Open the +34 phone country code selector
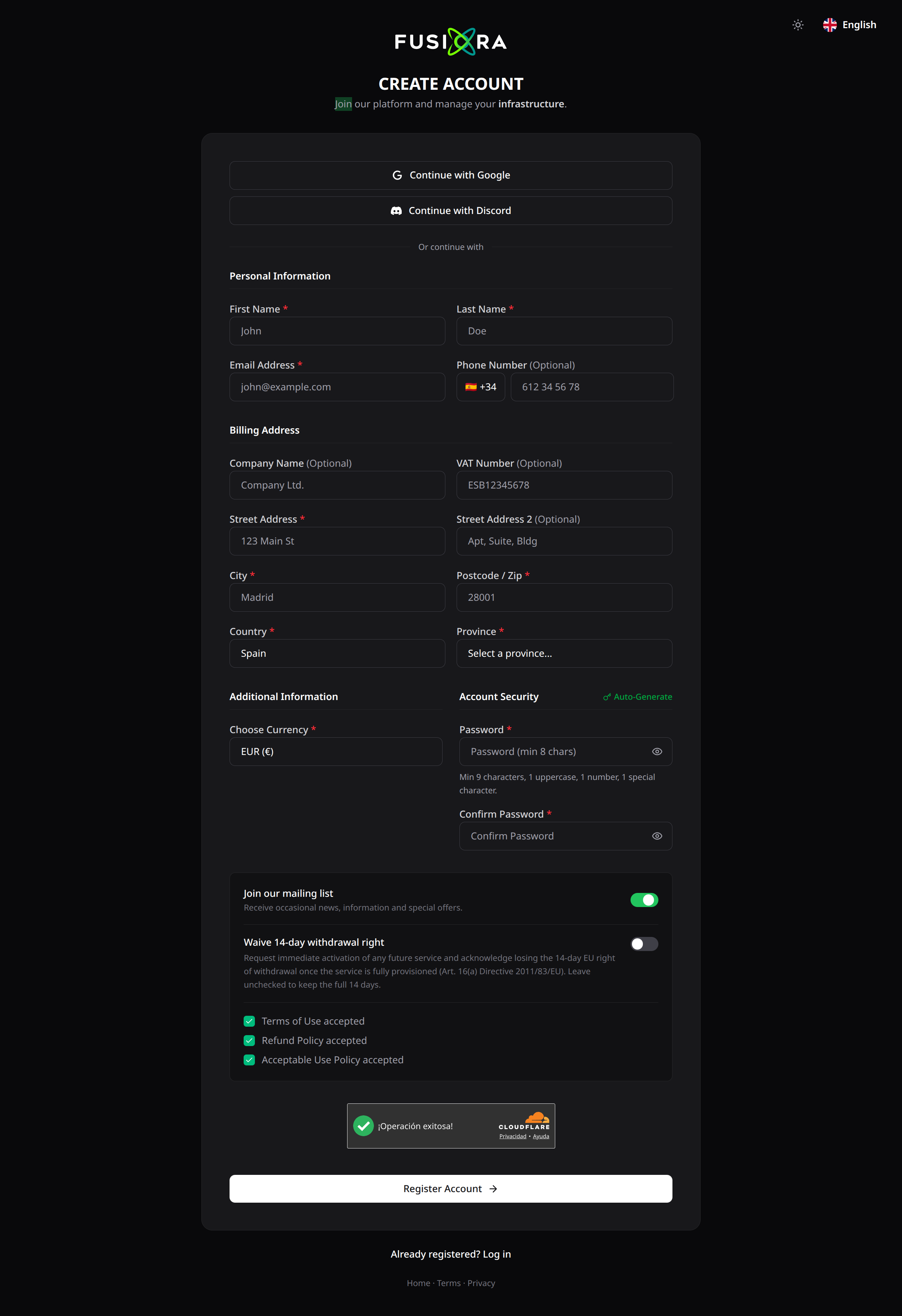 [x=481, y=387]
